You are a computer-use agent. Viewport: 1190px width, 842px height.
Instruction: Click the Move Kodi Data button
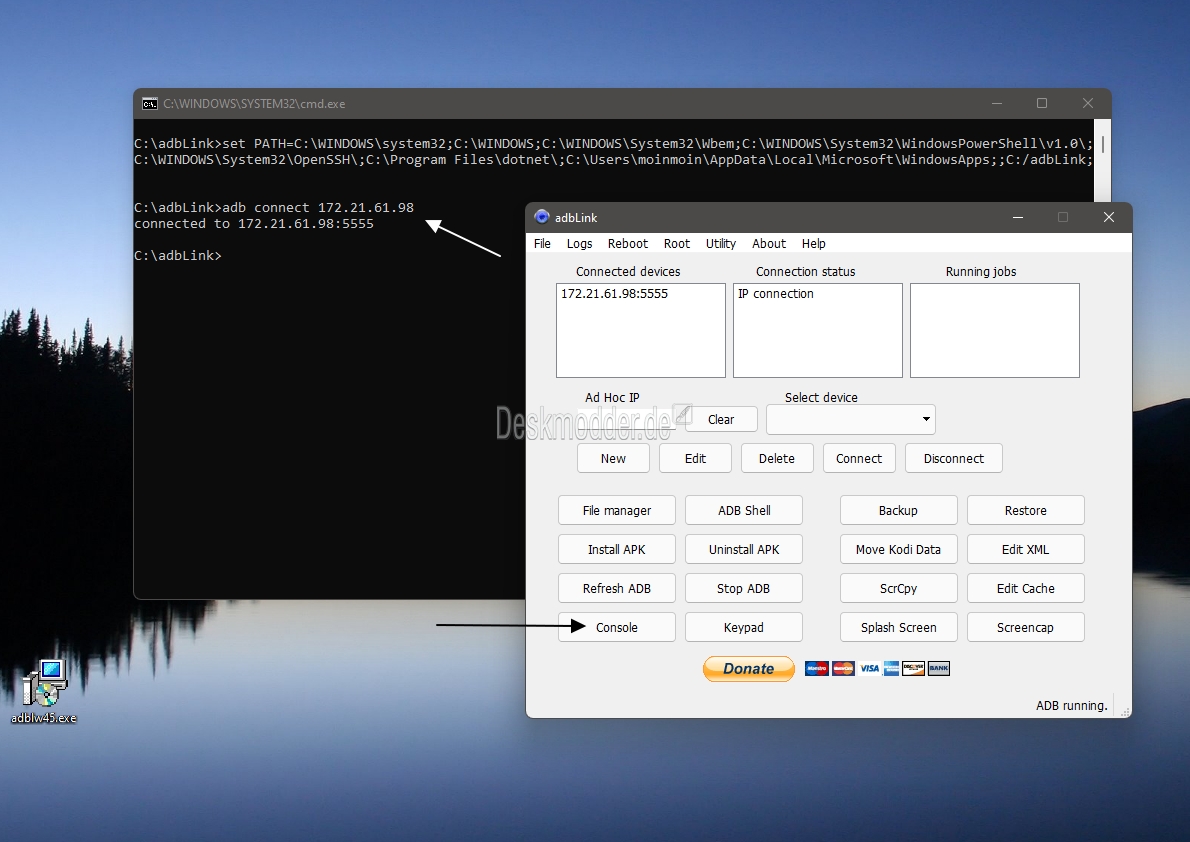tap(899, 549)
